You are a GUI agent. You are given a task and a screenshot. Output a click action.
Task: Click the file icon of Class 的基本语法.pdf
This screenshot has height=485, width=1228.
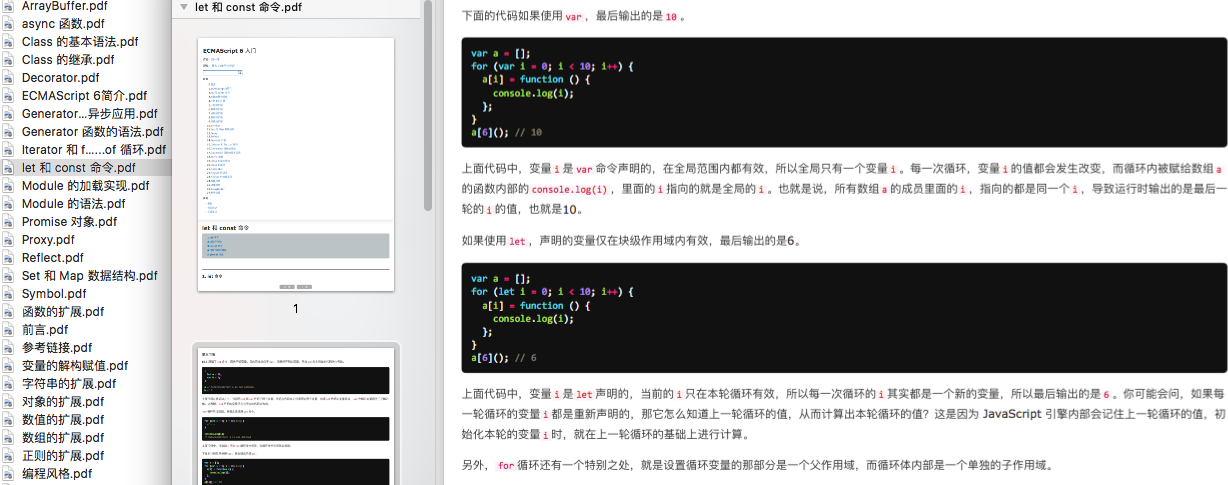point(9,41)
